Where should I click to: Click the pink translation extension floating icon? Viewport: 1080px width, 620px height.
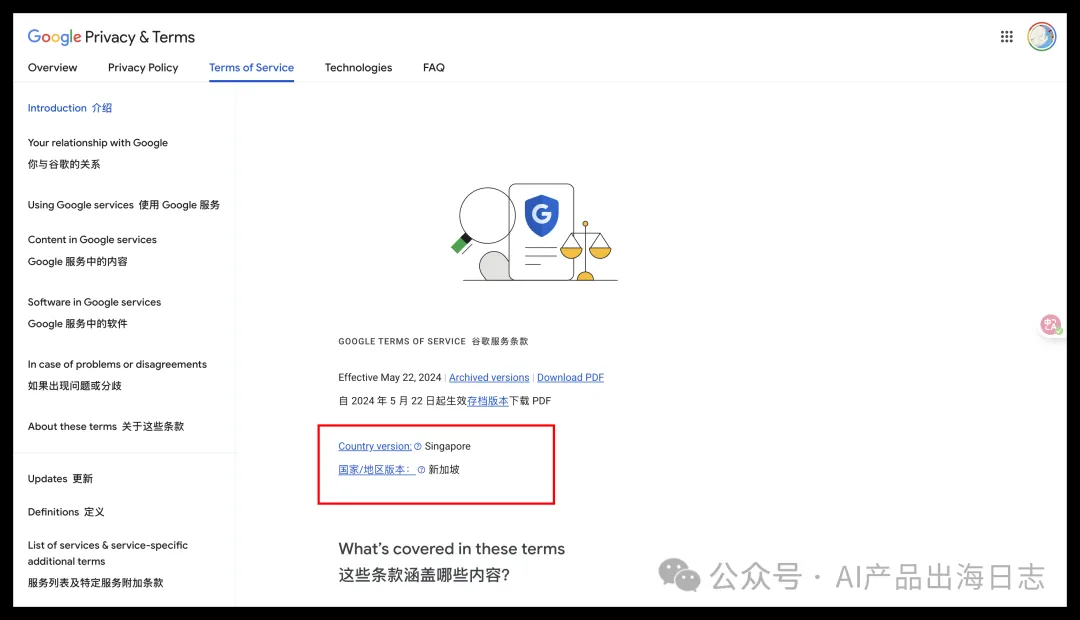(x=1050, y=324)
